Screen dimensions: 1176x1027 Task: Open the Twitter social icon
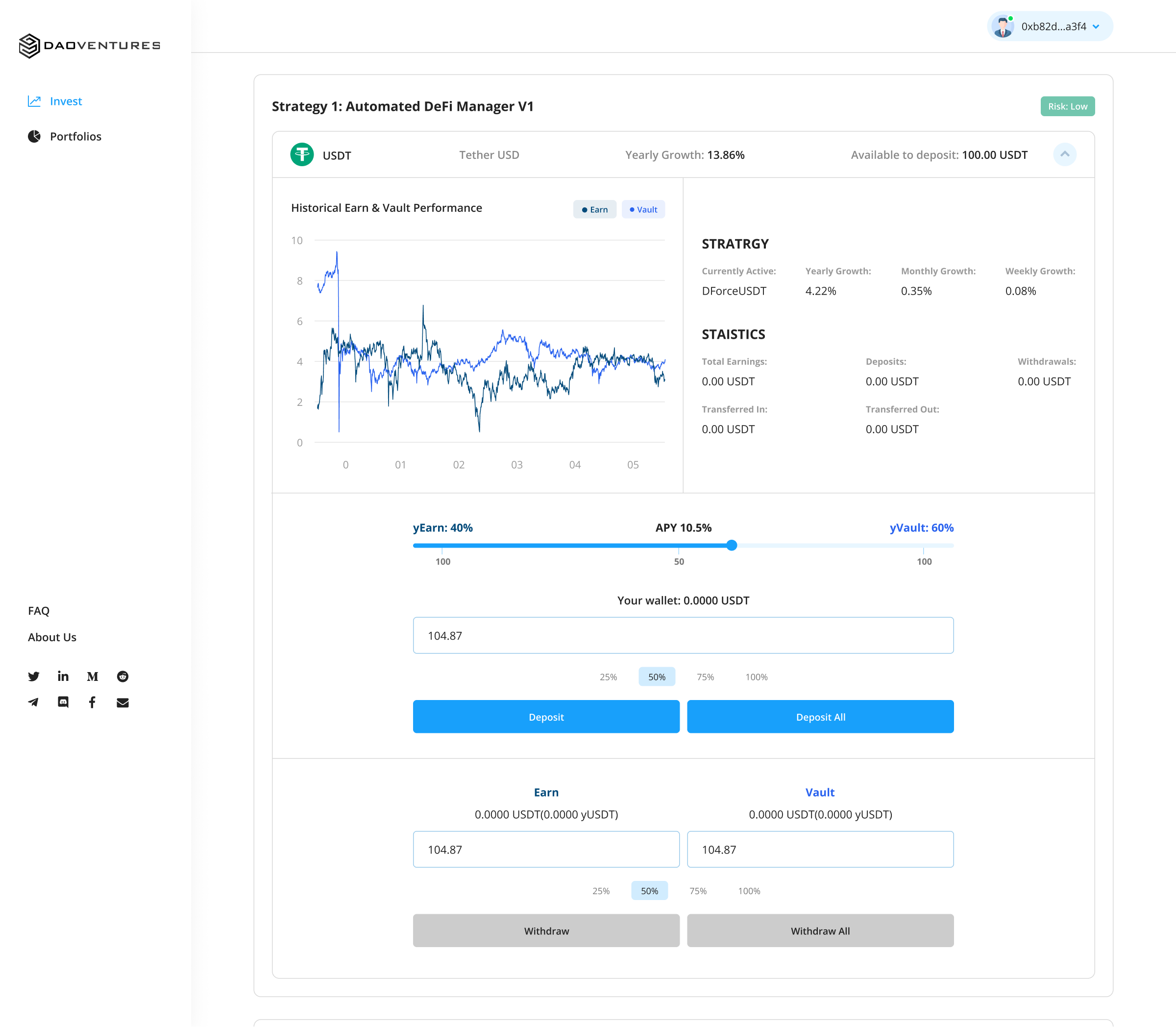(34, 677)
